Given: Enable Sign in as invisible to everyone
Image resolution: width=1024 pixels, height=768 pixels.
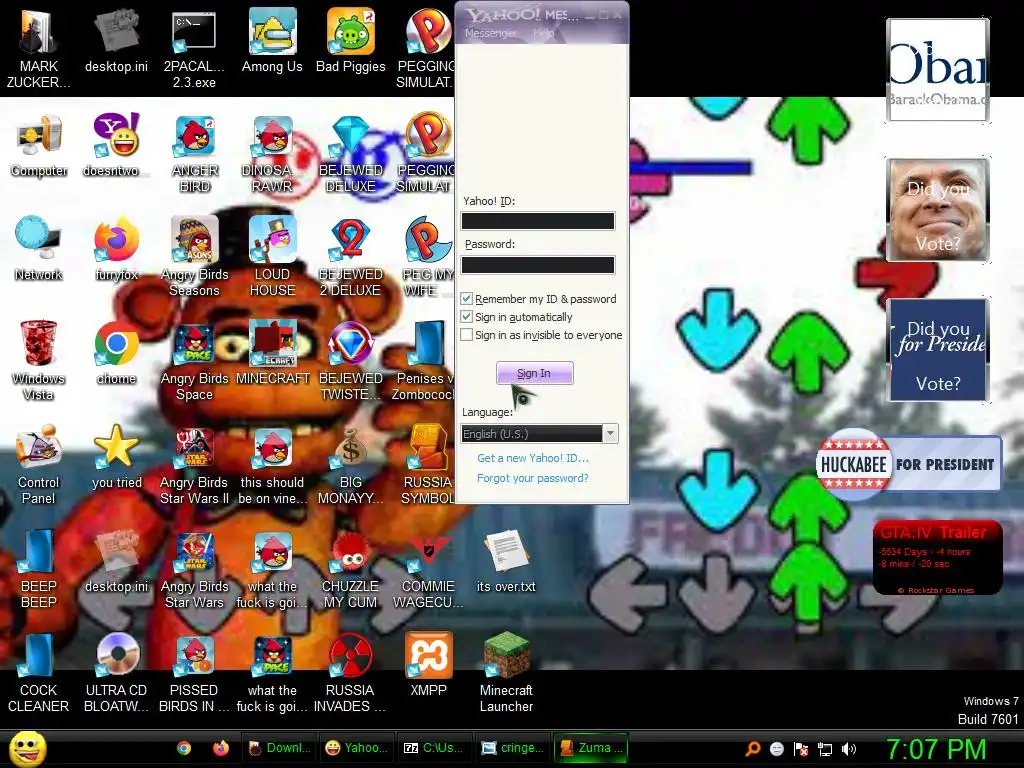Looking at the screenshot, I should pos(466,335).
